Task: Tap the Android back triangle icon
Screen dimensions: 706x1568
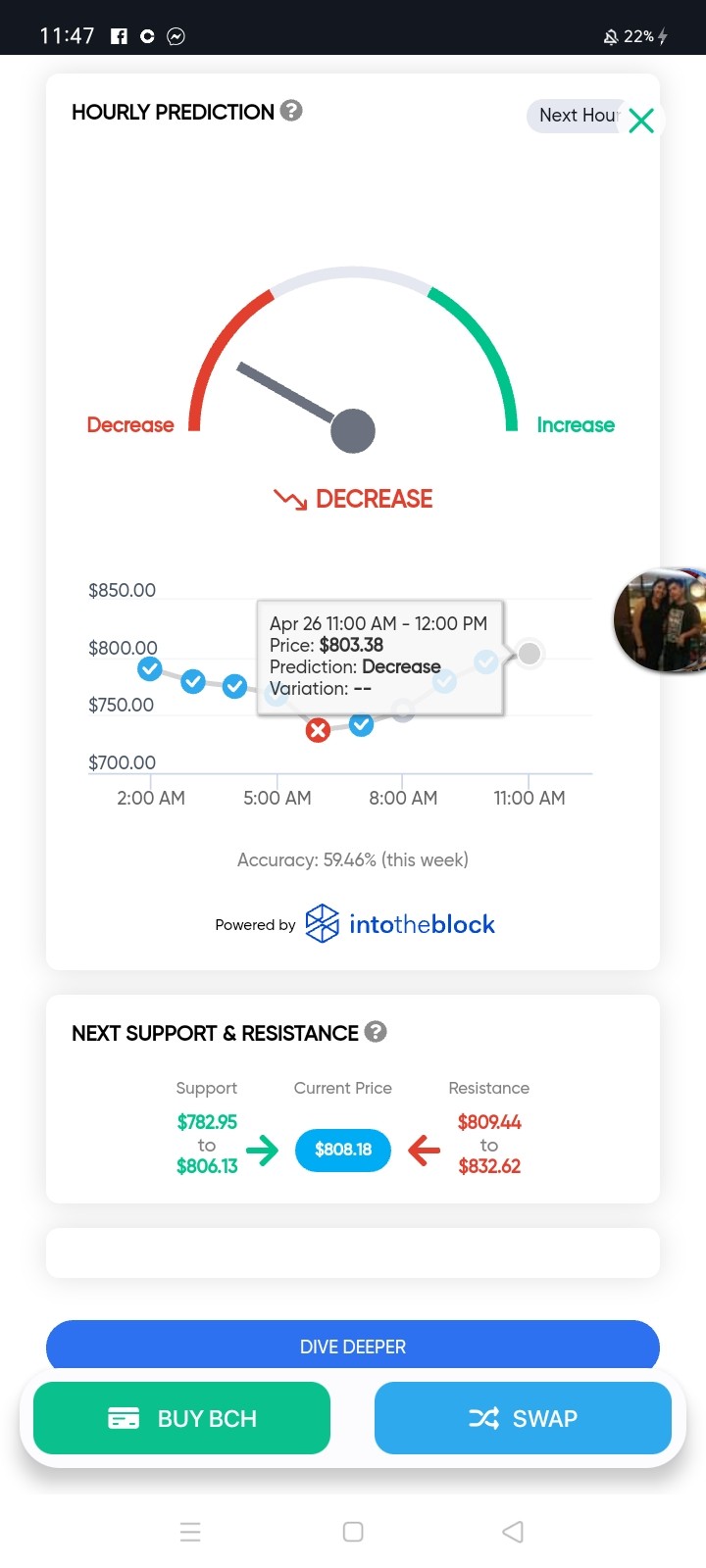Action: click(x=513, y=1532)
